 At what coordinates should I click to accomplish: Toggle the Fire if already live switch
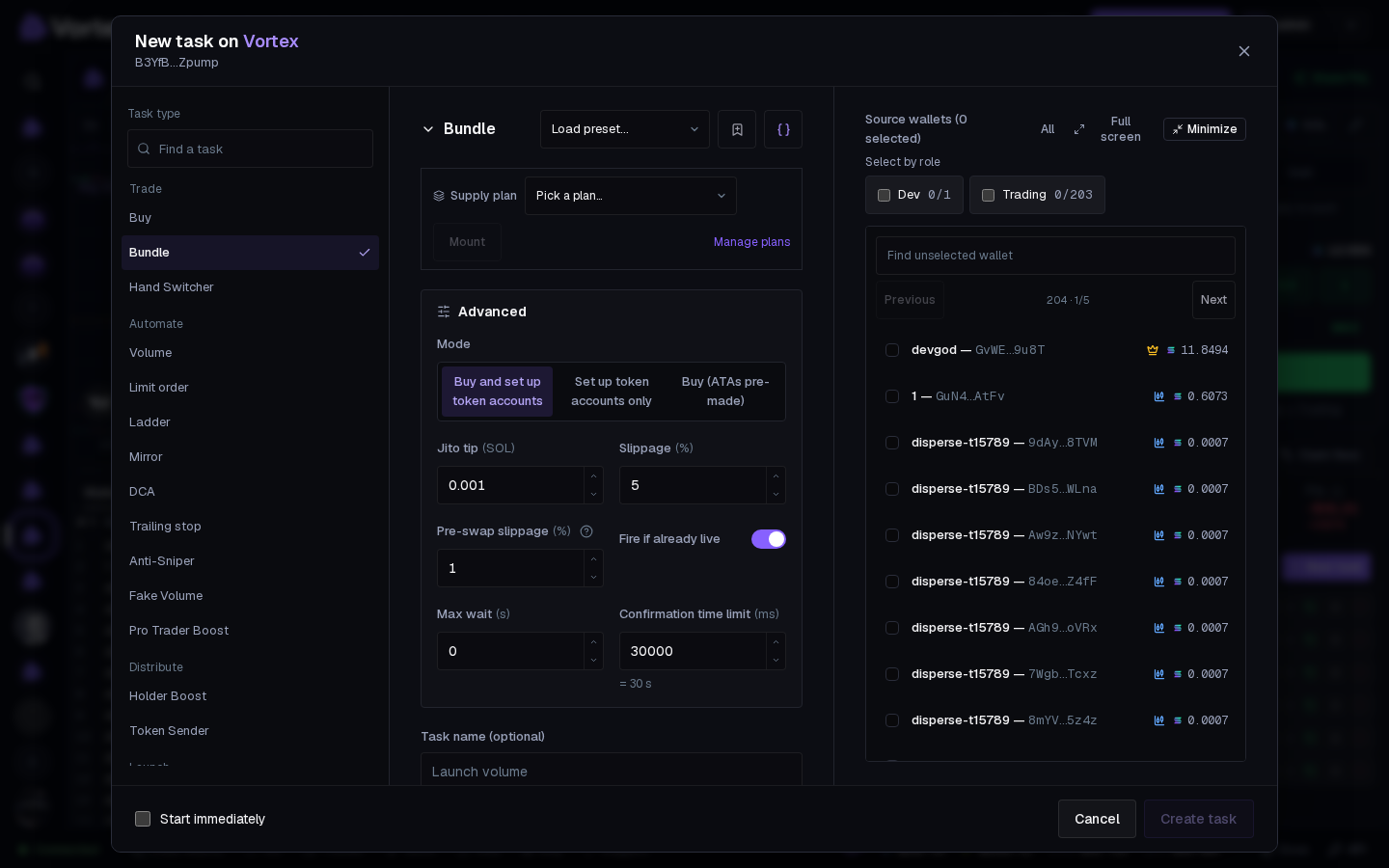click(769, 539)
